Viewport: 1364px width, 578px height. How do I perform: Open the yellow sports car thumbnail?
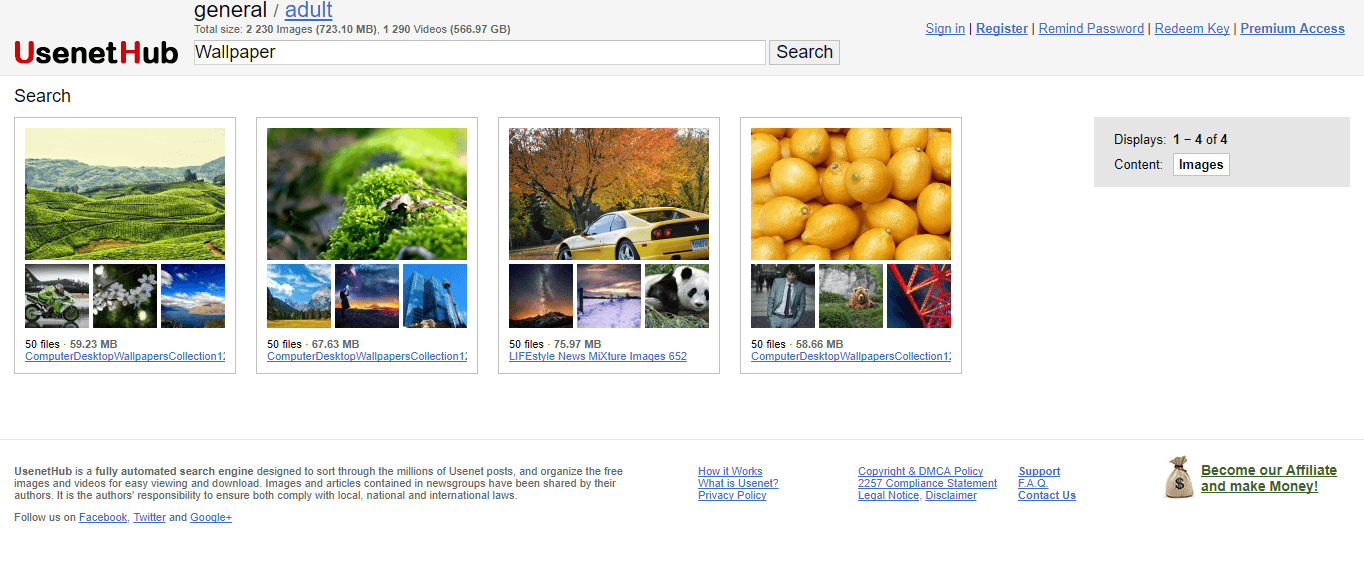coord(609,194)
